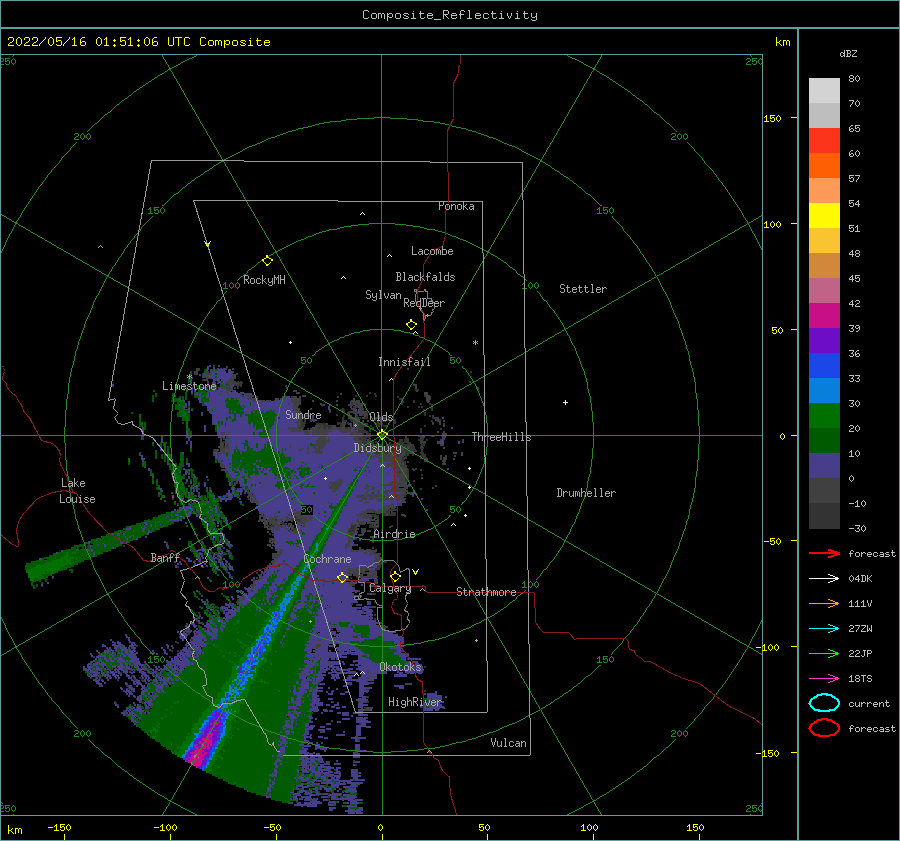This screenshot has height=841, width=900.
Task: Select the 80 dBZ light gray swatch
Action: pos(824,90)
